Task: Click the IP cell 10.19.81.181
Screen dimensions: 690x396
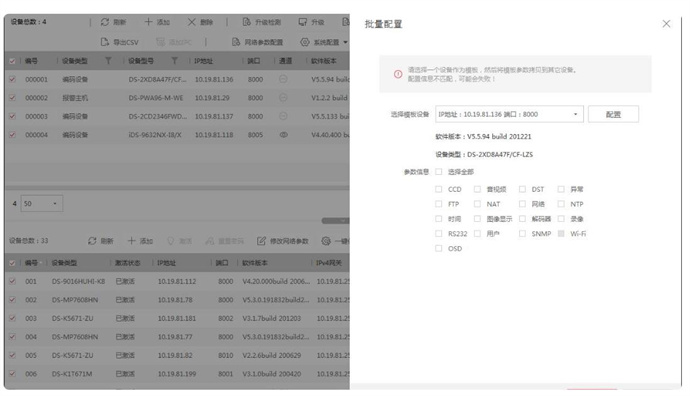Action: click(177, 318)
